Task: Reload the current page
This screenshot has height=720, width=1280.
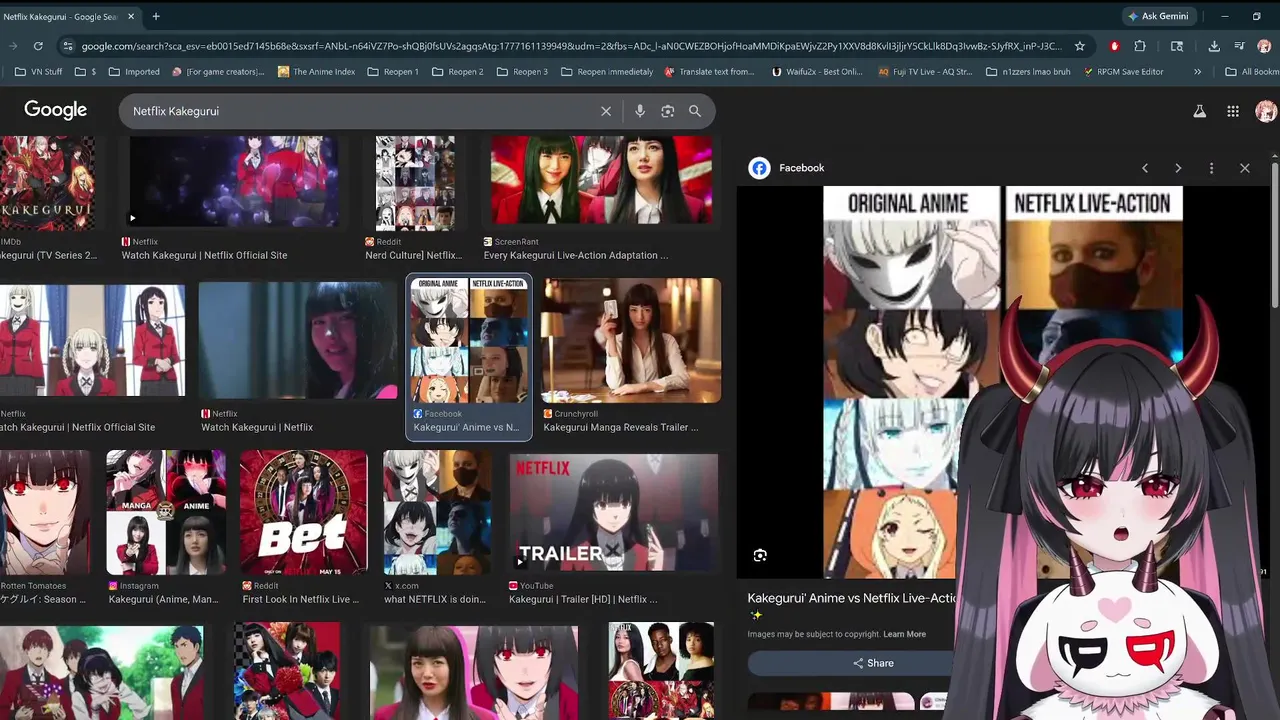Action: point(38,46)
